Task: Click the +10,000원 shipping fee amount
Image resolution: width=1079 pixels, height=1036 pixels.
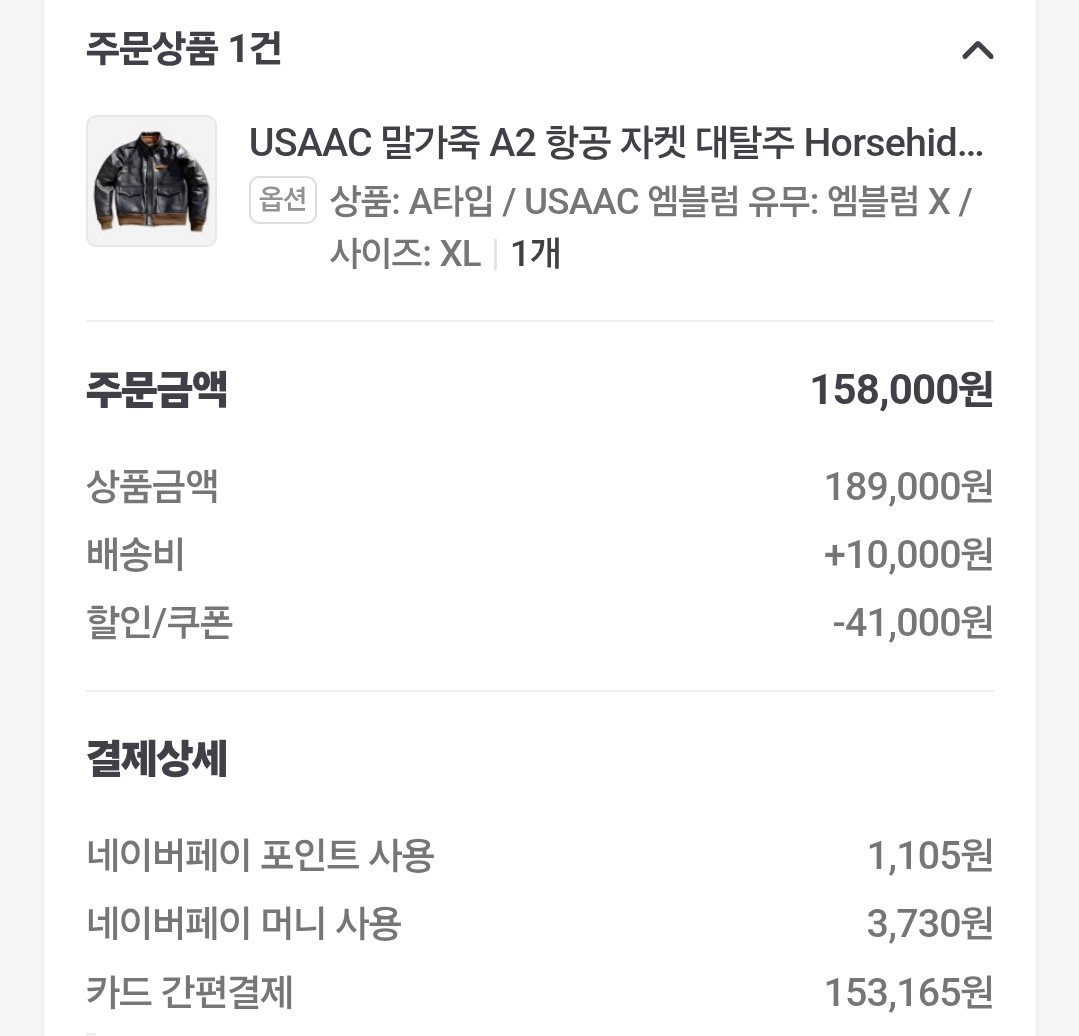Action: pos(908,555)
